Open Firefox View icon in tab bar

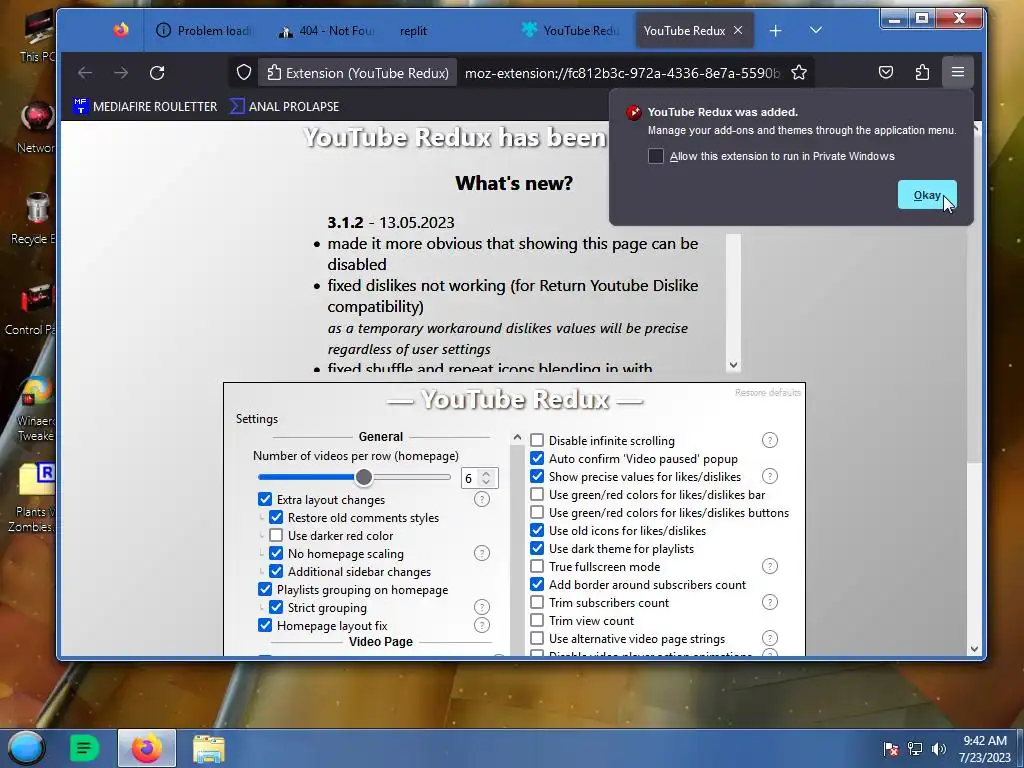click(x=121, y=30)
